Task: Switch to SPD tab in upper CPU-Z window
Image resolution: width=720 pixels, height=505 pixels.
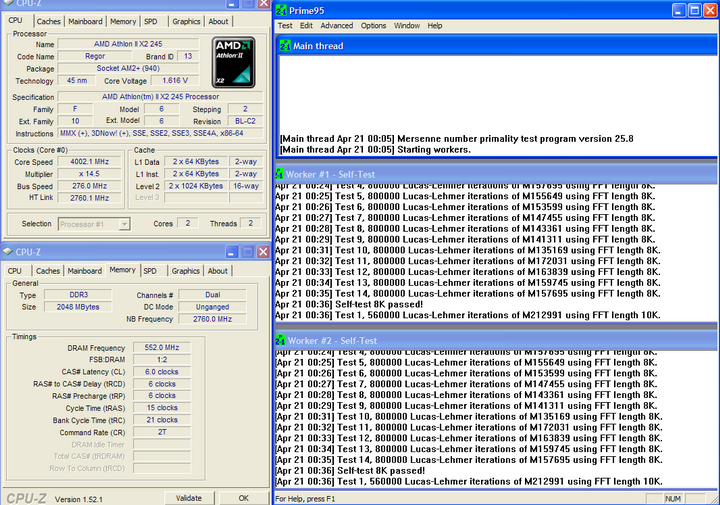Action: (x=151, y=22)
